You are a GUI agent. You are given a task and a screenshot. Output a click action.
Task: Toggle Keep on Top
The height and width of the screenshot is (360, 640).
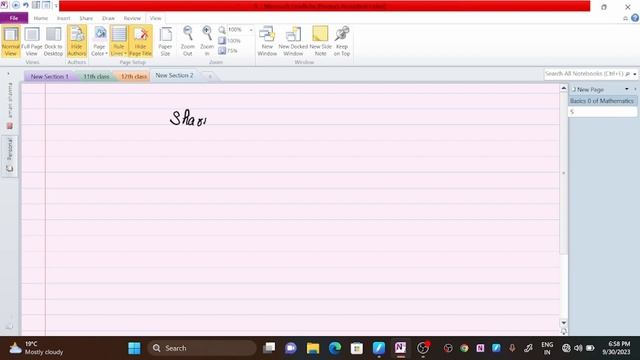[342, 41]
